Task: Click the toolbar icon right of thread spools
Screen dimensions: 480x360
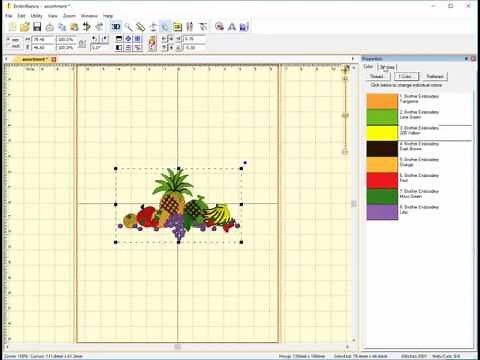Action: pos(202,27)
